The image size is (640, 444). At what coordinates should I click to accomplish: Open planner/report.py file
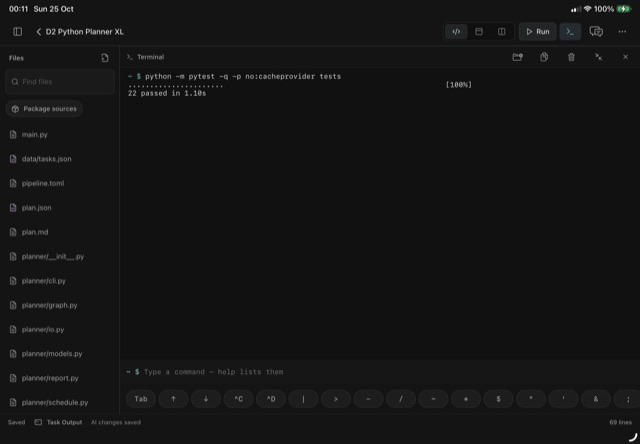60,378
